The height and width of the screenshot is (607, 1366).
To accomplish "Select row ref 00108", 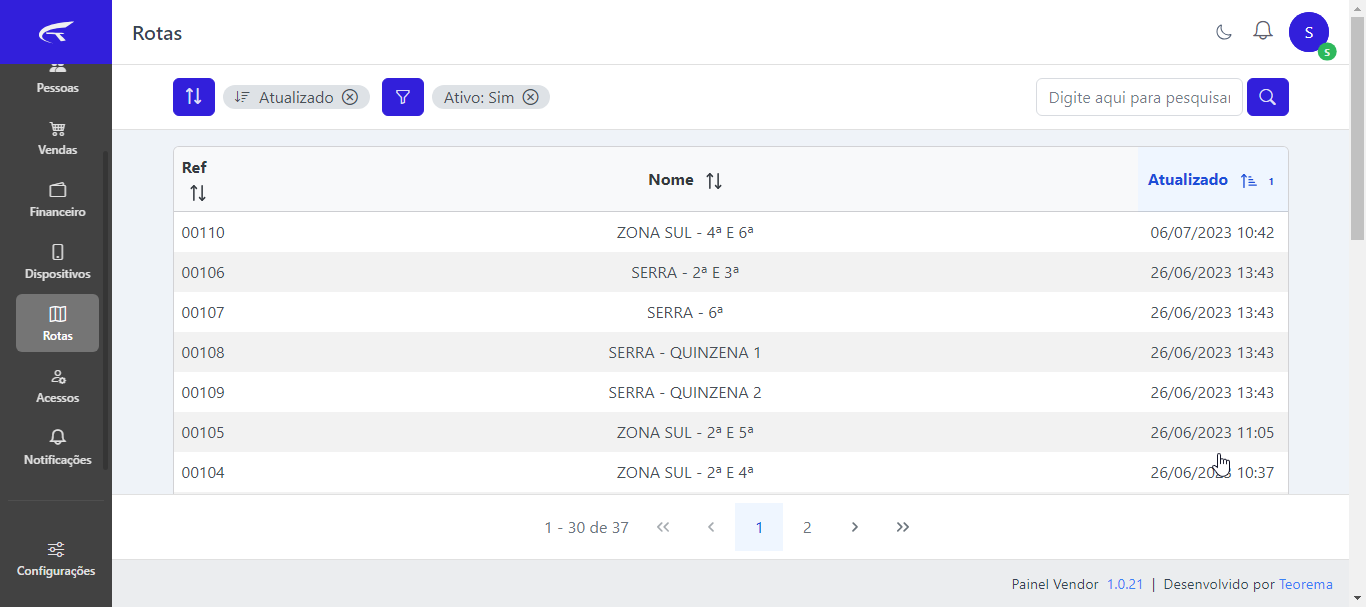I will [x=731, y=352].
